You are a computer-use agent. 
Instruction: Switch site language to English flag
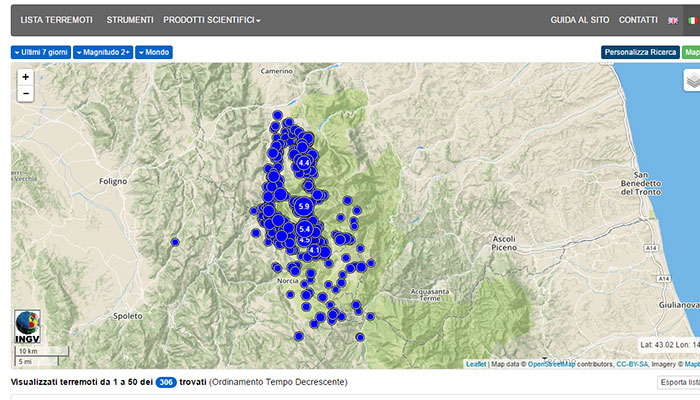click(x=672, y=20)
